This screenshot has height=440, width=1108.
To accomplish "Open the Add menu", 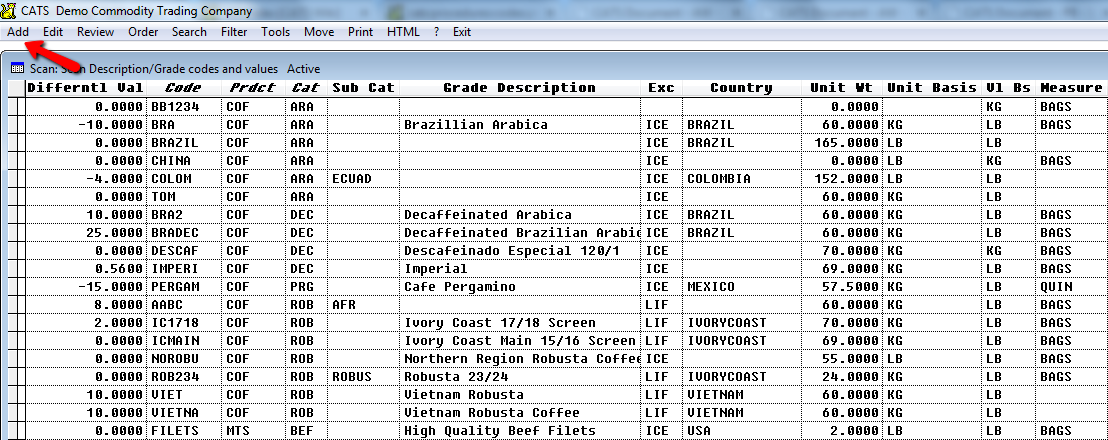I will [18, 32].
